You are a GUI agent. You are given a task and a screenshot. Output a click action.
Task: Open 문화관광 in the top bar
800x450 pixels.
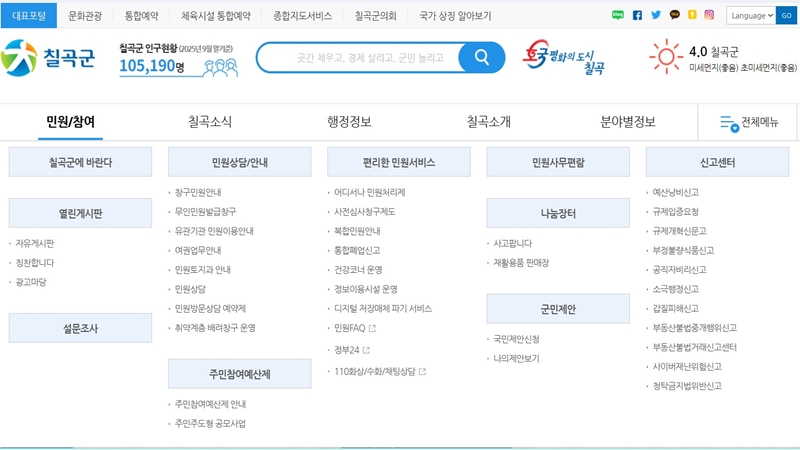pos(85,16)
